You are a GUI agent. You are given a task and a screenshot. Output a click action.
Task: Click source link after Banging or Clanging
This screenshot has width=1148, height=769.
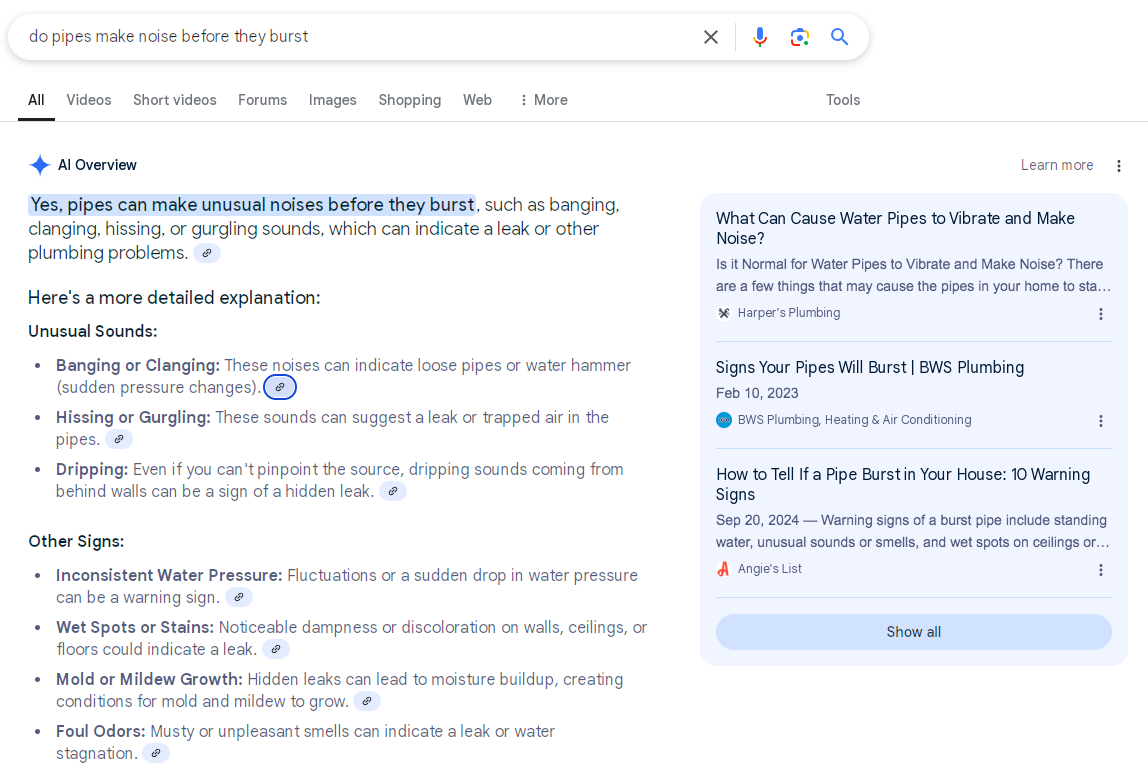(280, 387)
